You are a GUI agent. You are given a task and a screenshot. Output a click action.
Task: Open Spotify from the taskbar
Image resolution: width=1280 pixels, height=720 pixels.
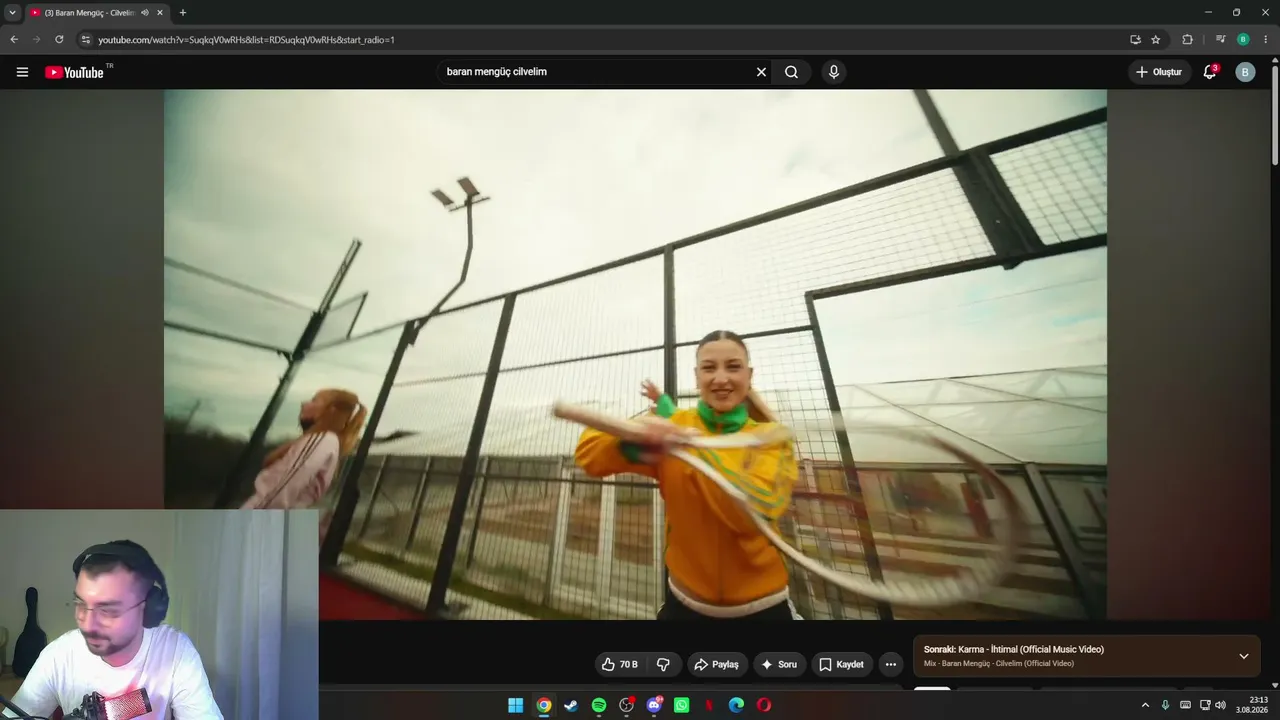[x=599, y=705]
